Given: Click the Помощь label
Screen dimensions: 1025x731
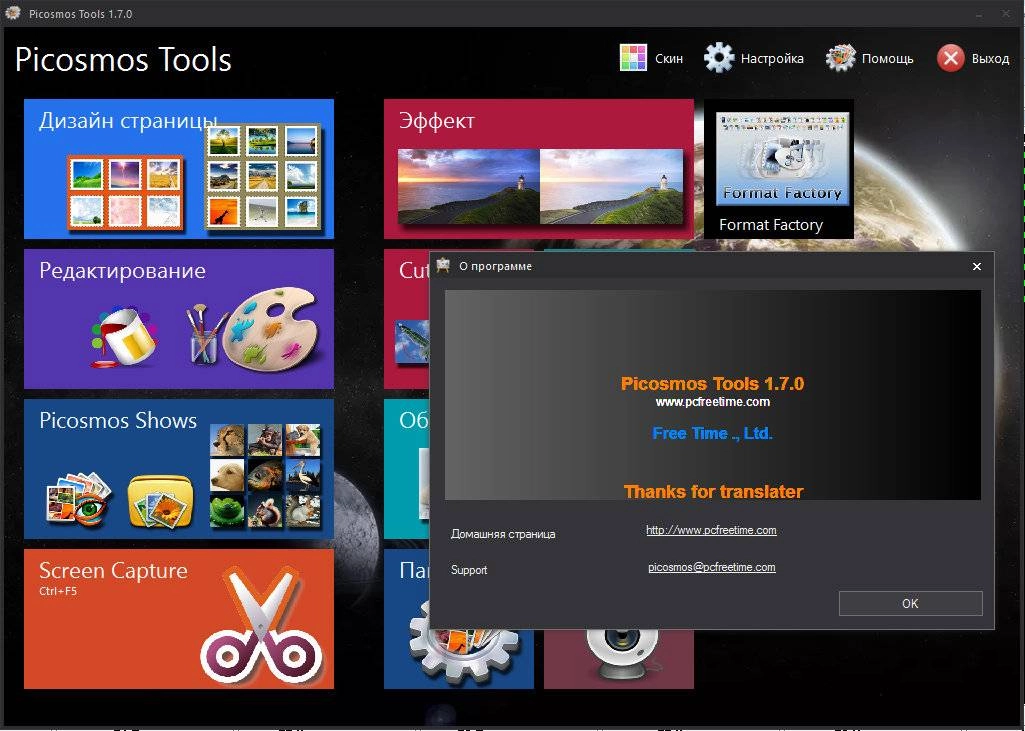Looking at the screenshot, I should point(887,59).
